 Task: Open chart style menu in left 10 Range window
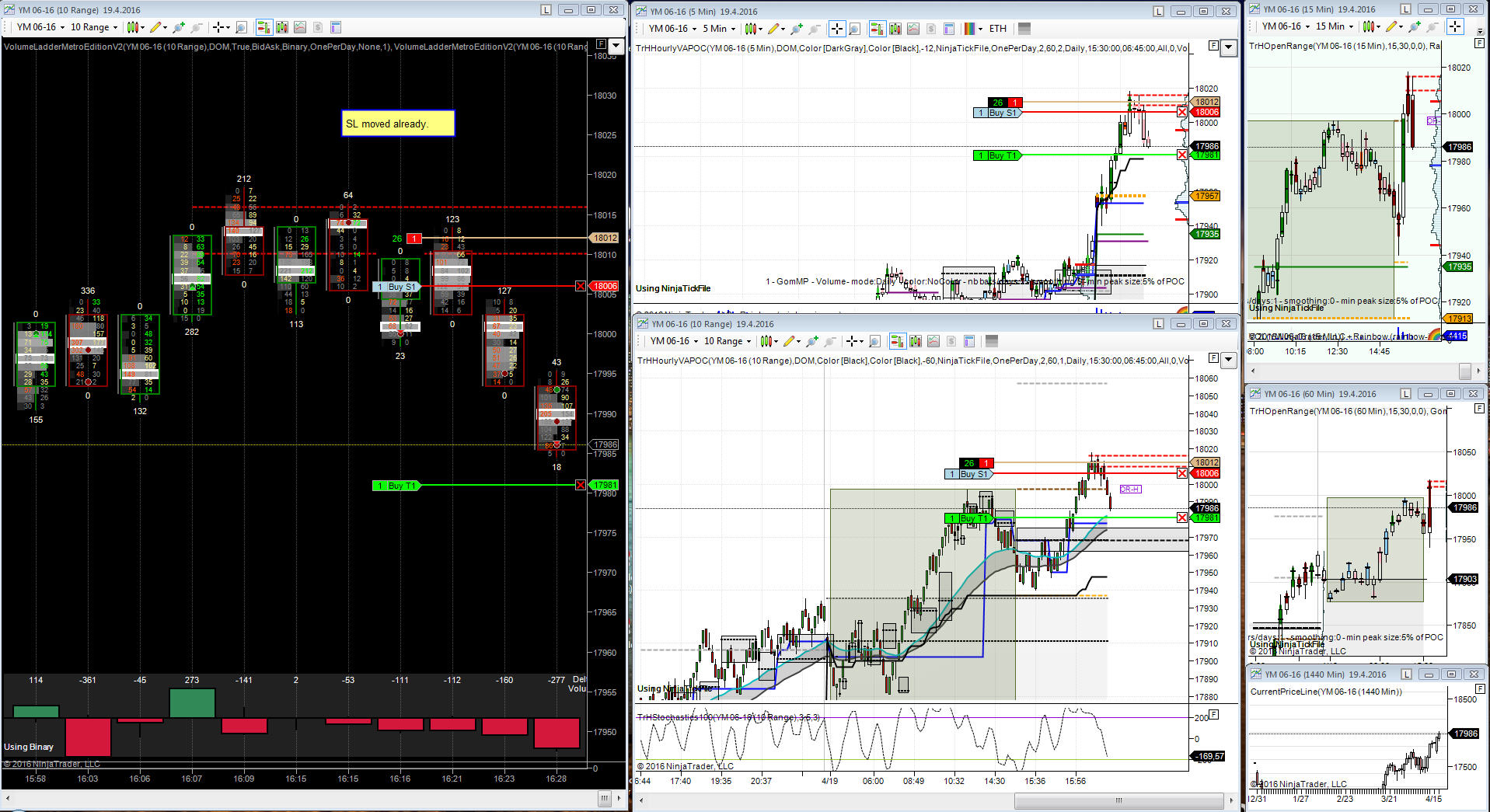(x=134, y=27)
